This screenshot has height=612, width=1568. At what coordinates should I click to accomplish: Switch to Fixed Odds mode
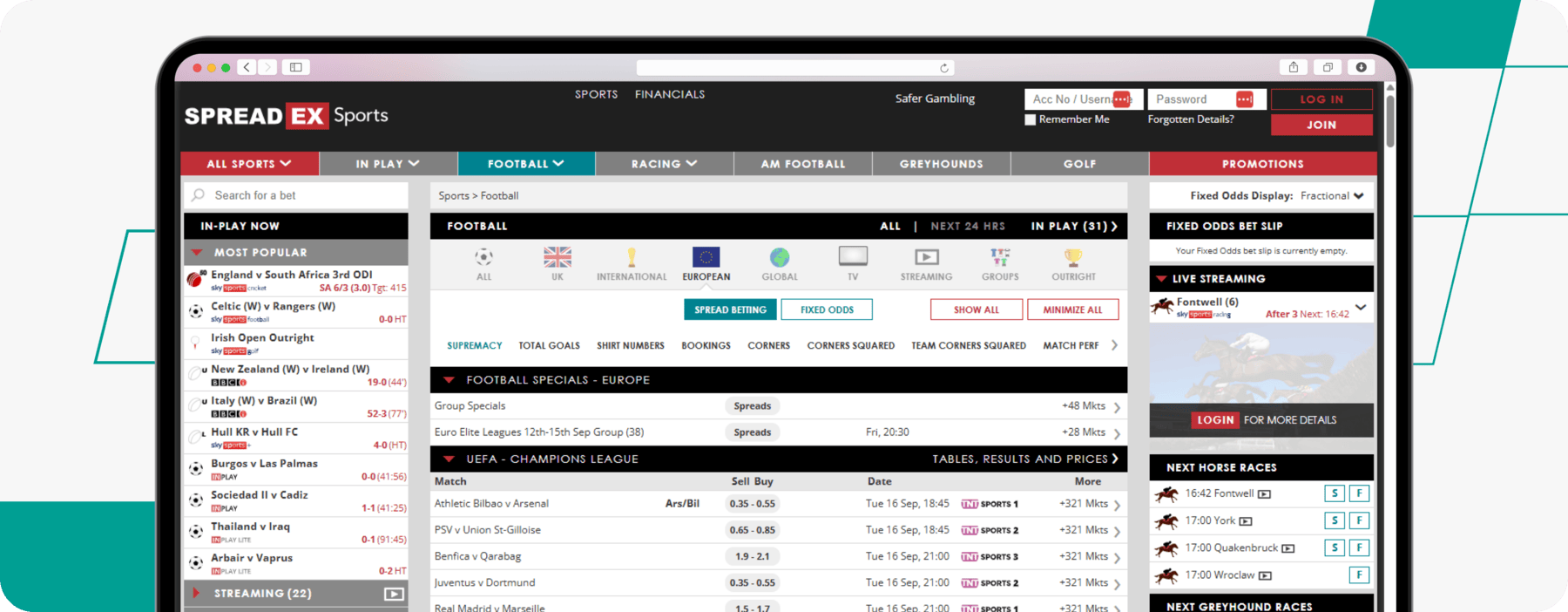click(x=827, y=309)
